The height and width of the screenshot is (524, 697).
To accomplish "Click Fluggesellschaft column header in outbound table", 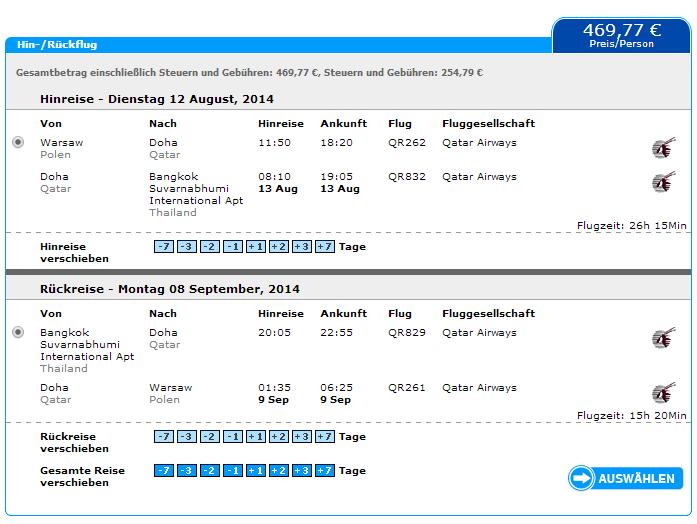I will 489,124.
